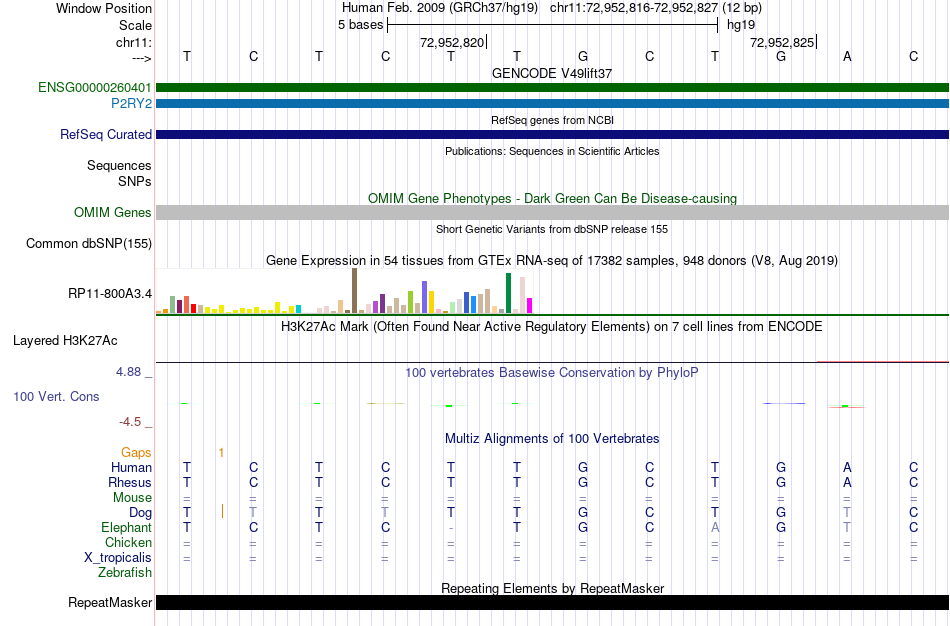This screenshot has width=950, height=626.
Task: Click the RP11-800A3.4 GTEx label
Action: 110,294
